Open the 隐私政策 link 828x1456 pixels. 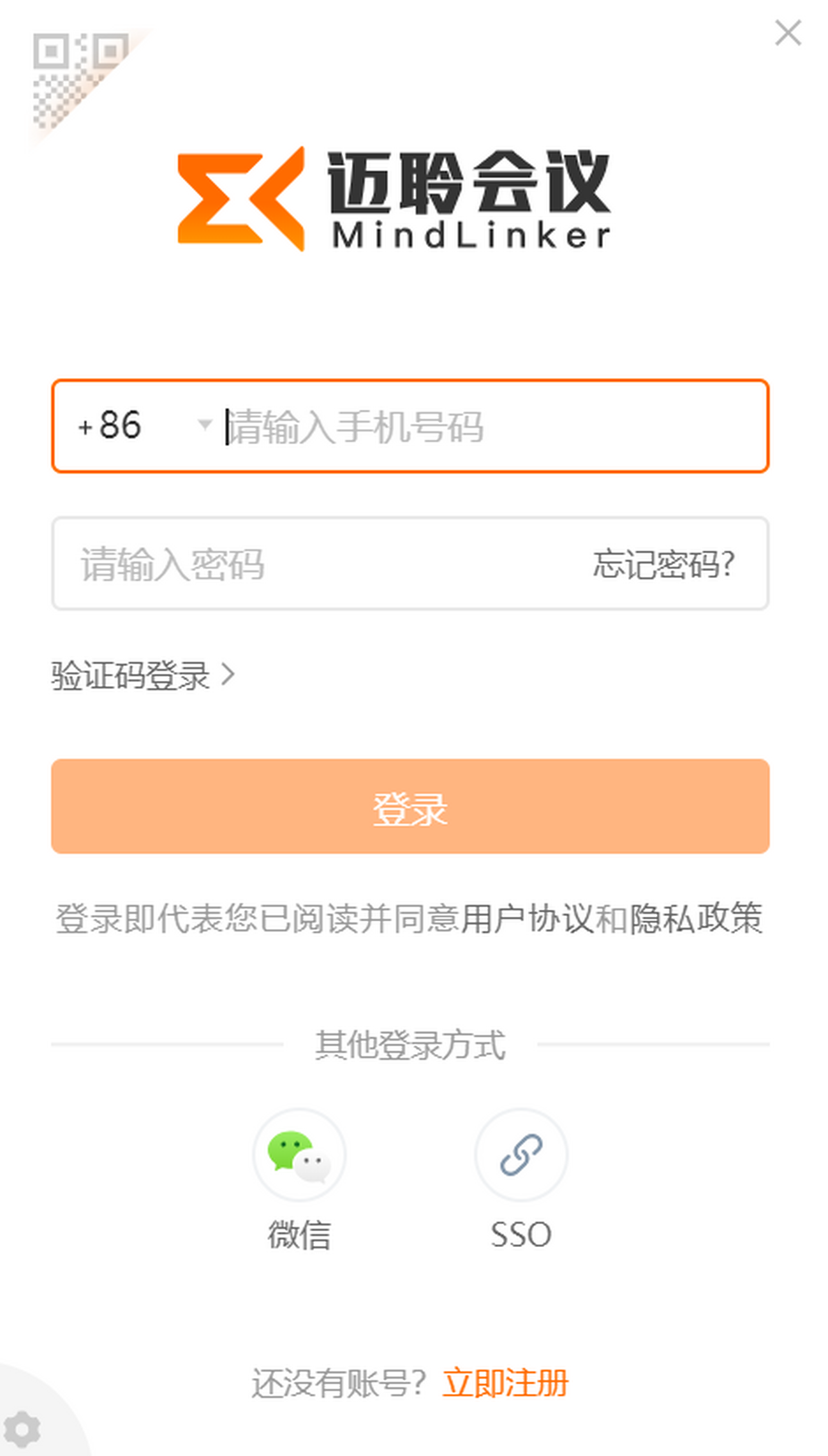696,919
